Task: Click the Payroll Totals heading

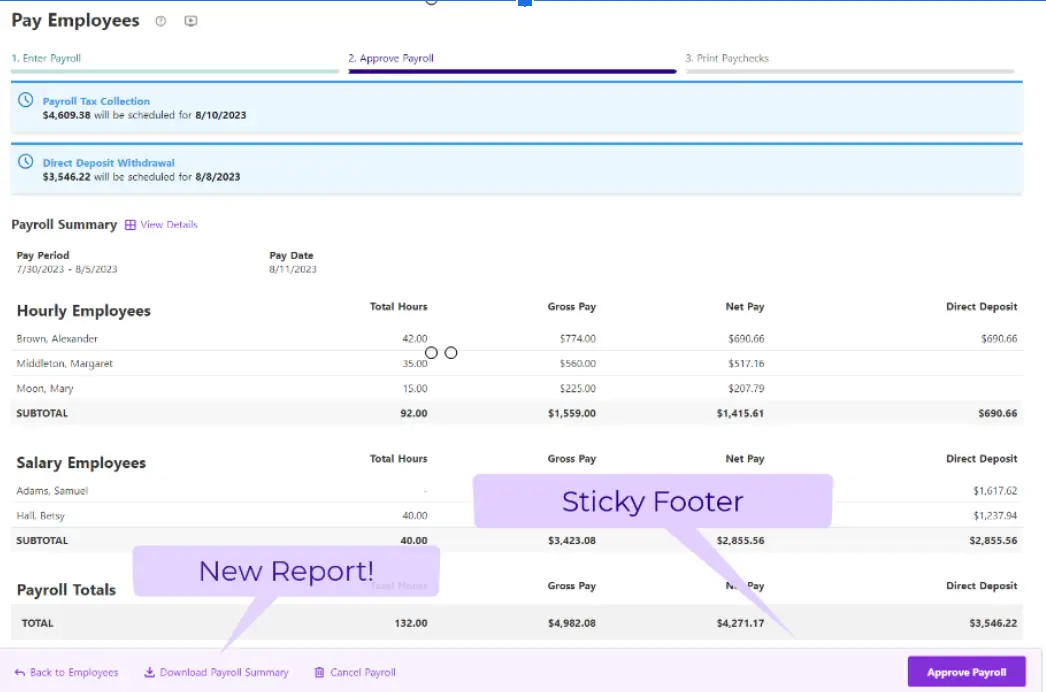Action: click(x=66, y=590)
